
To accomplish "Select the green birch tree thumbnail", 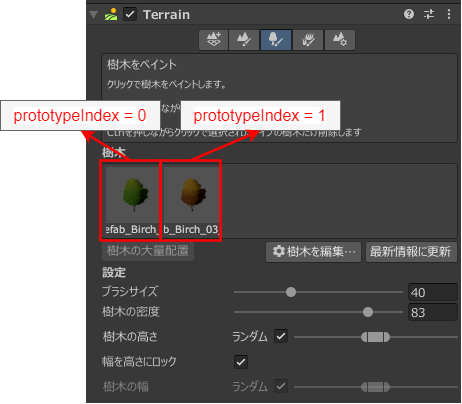I will coord(132,195).
